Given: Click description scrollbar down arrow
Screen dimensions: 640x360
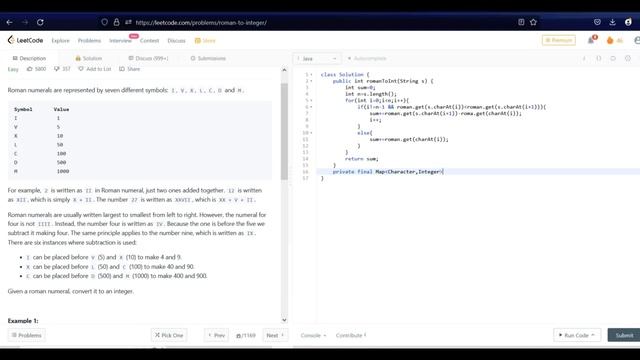Looking at the screenshot, I should pyautogui.click(x=284, y=320).
